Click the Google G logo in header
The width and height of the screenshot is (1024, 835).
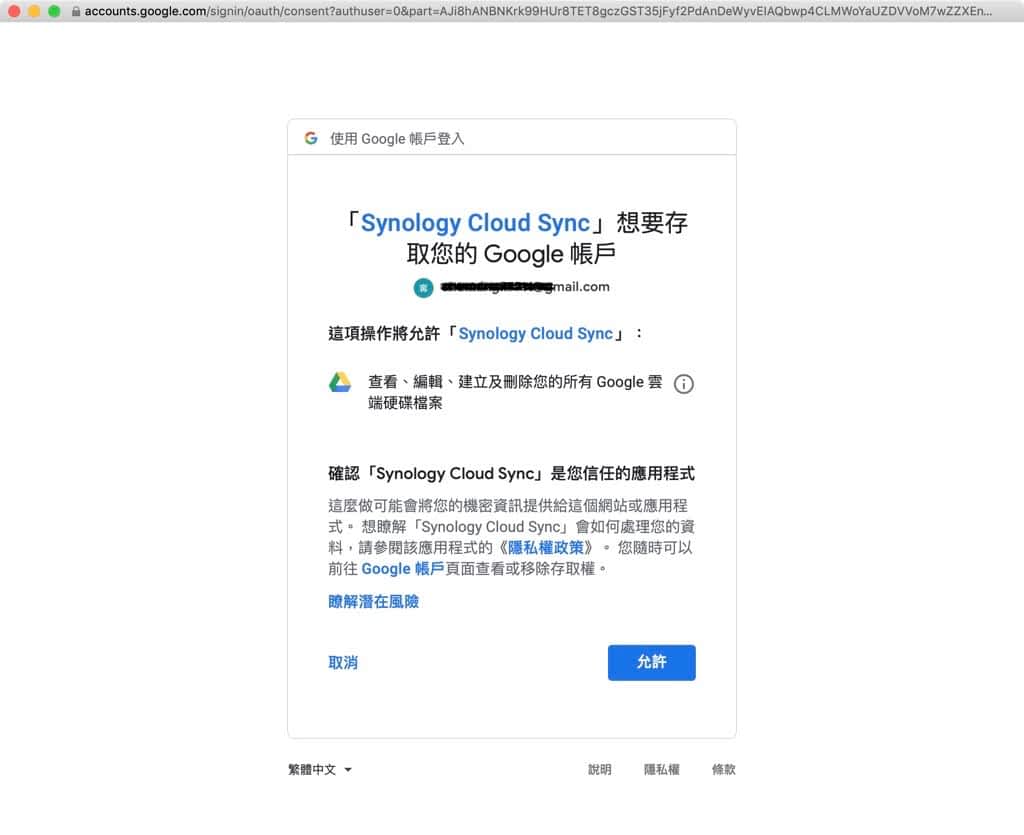point(311,138)
